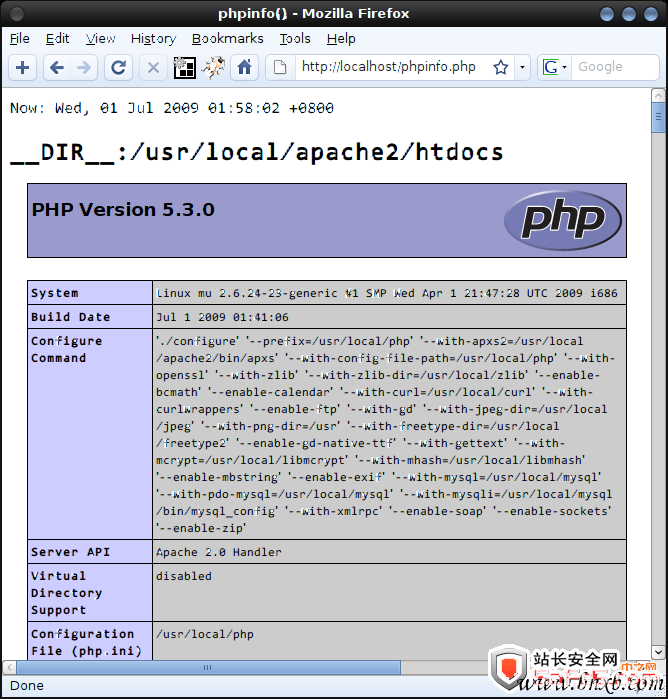Focus the Google search box

(615, 67)
